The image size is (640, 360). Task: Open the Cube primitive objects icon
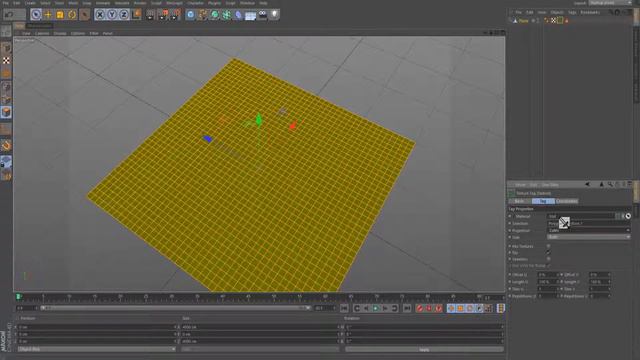coord(190,15)
